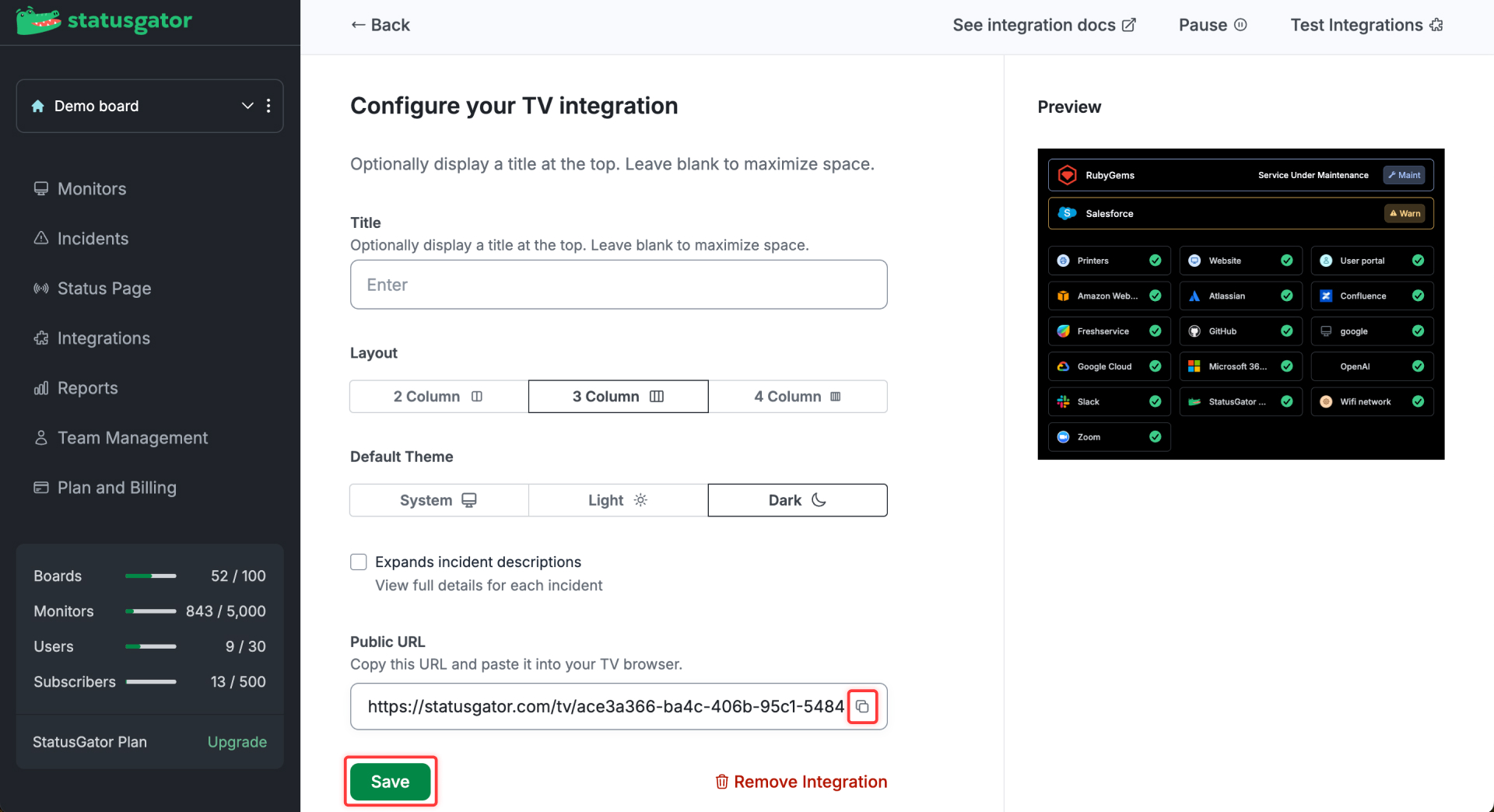Click the Monitors usage progress bar

(x=151, y=611)
